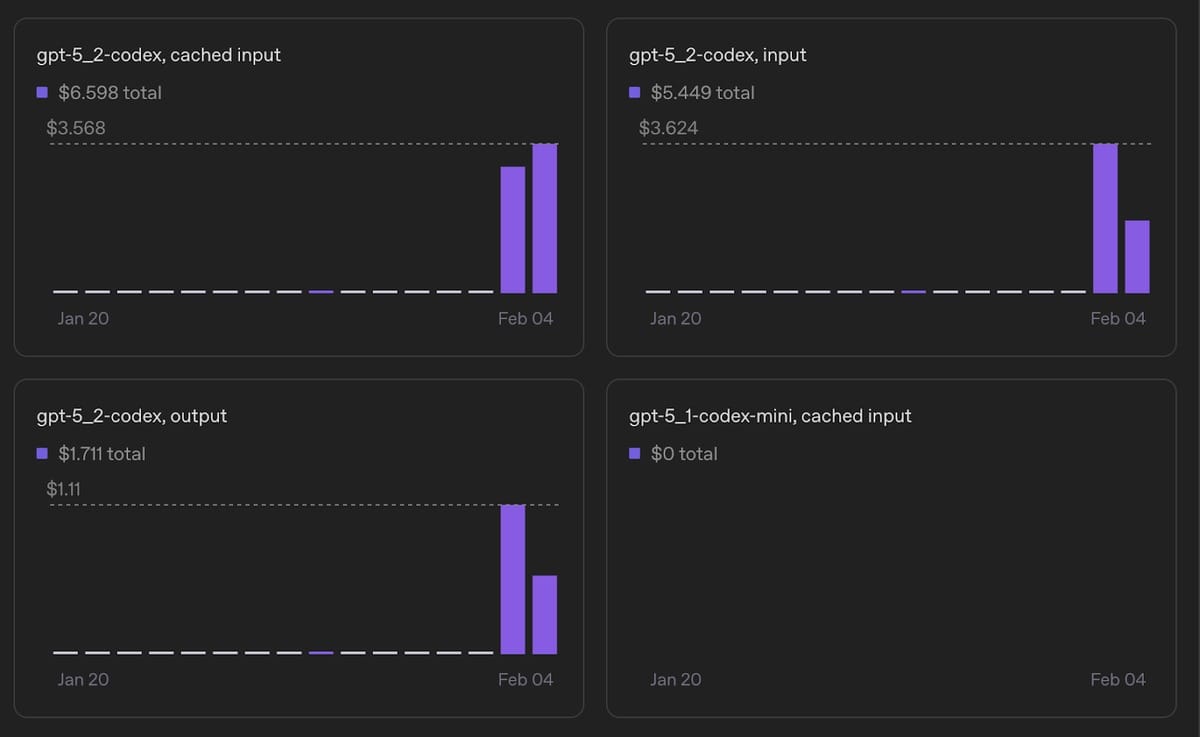Select last shorter bar in gpt-5_2-codex input chart

coord(1137,257)
